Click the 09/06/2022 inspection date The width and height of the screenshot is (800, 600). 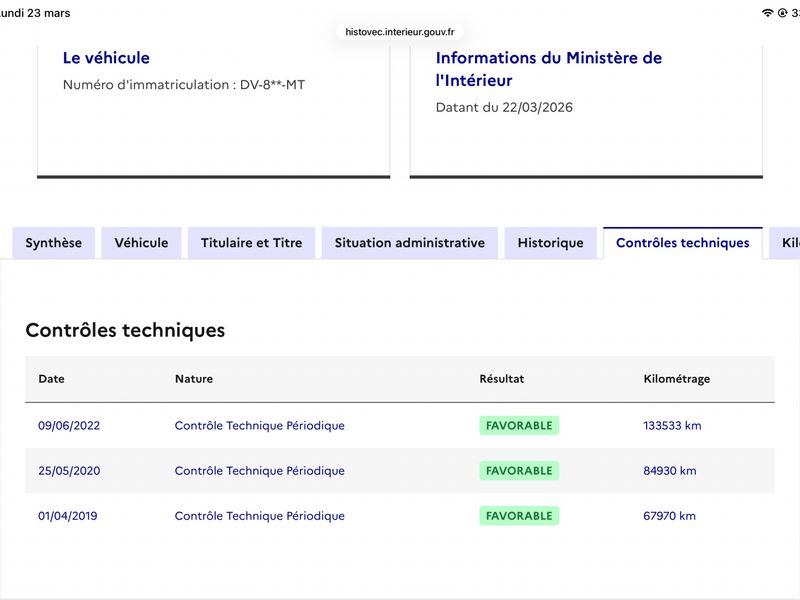click(x=69, y=426)
